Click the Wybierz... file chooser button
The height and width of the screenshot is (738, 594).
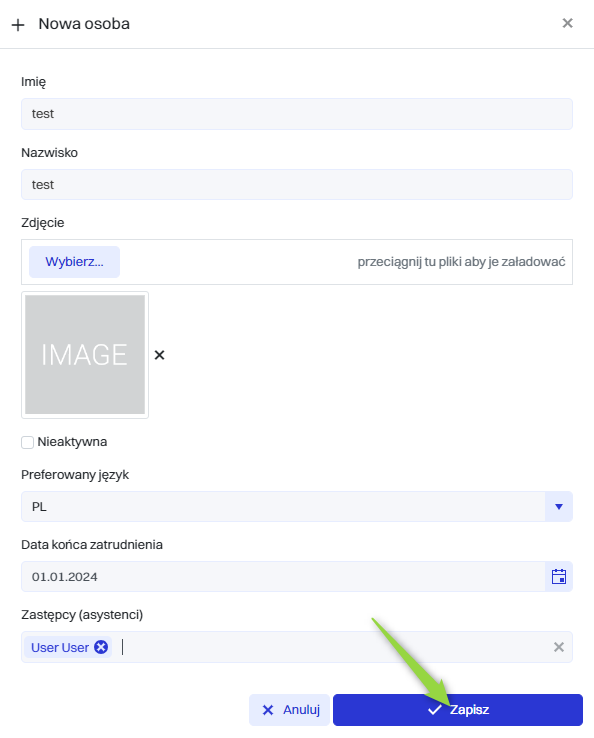coord(74,262)
